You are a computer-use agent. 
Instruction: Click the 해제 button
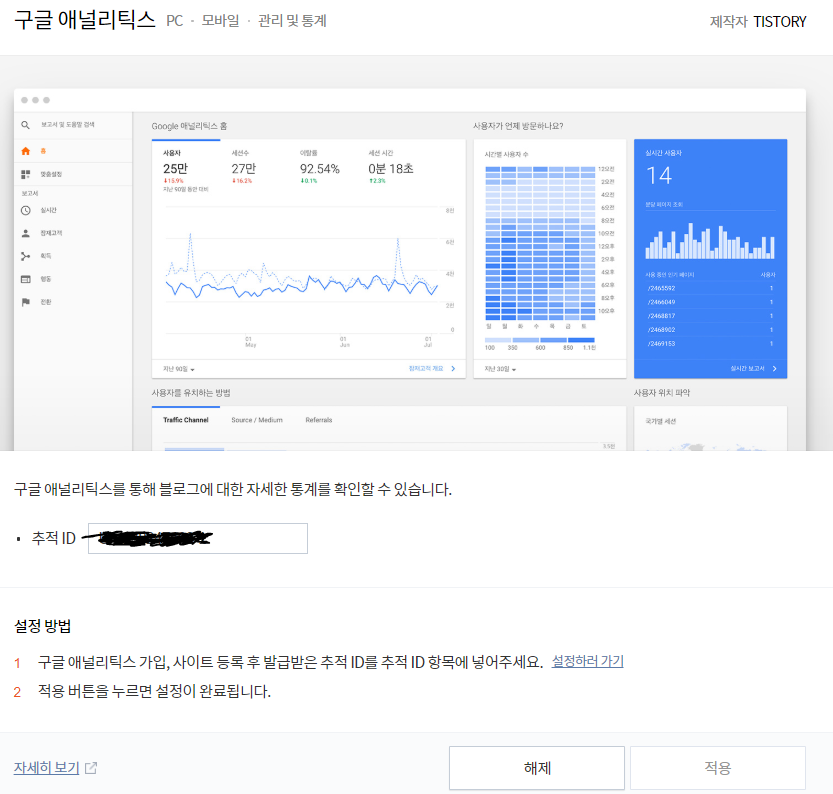click(537, 767)
